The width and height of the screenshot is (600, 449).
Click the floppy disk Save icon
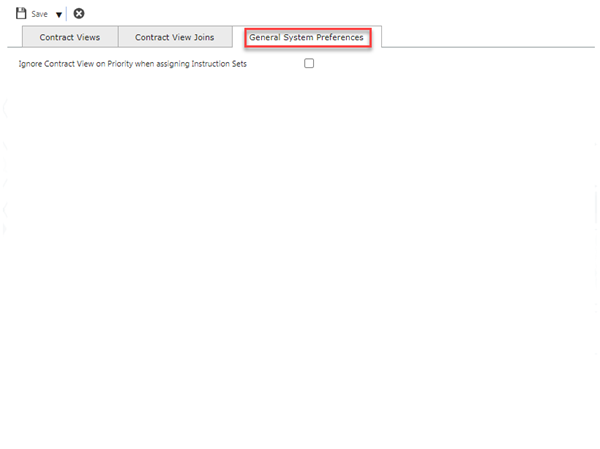[x=21, y=14]
